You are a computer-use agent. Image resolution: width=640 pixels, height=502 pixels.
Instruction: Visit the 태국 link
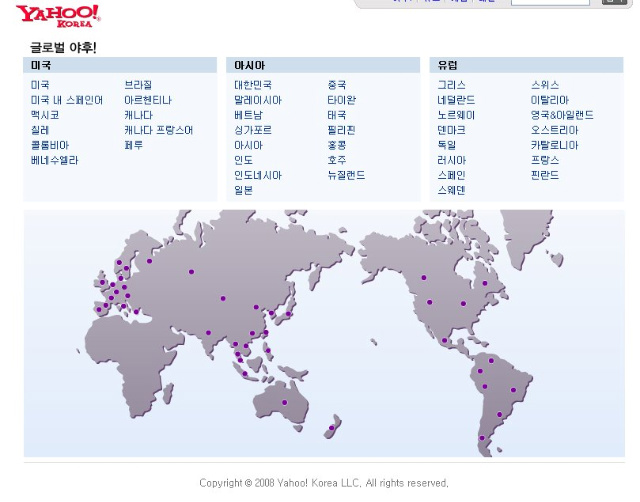click(x=337, y=115)
